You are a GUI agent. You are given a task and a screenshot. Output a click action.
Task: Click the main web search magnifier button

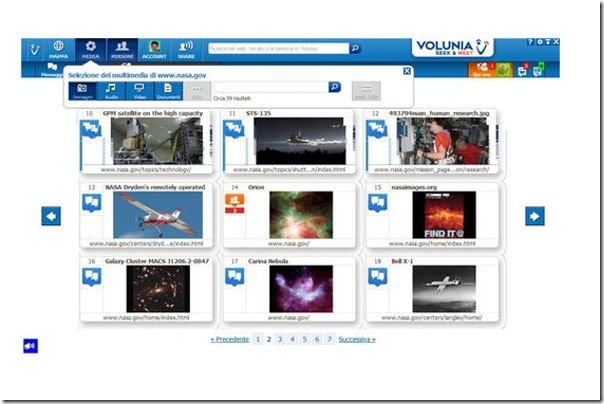pyautogui.click(x=355, y=49)
